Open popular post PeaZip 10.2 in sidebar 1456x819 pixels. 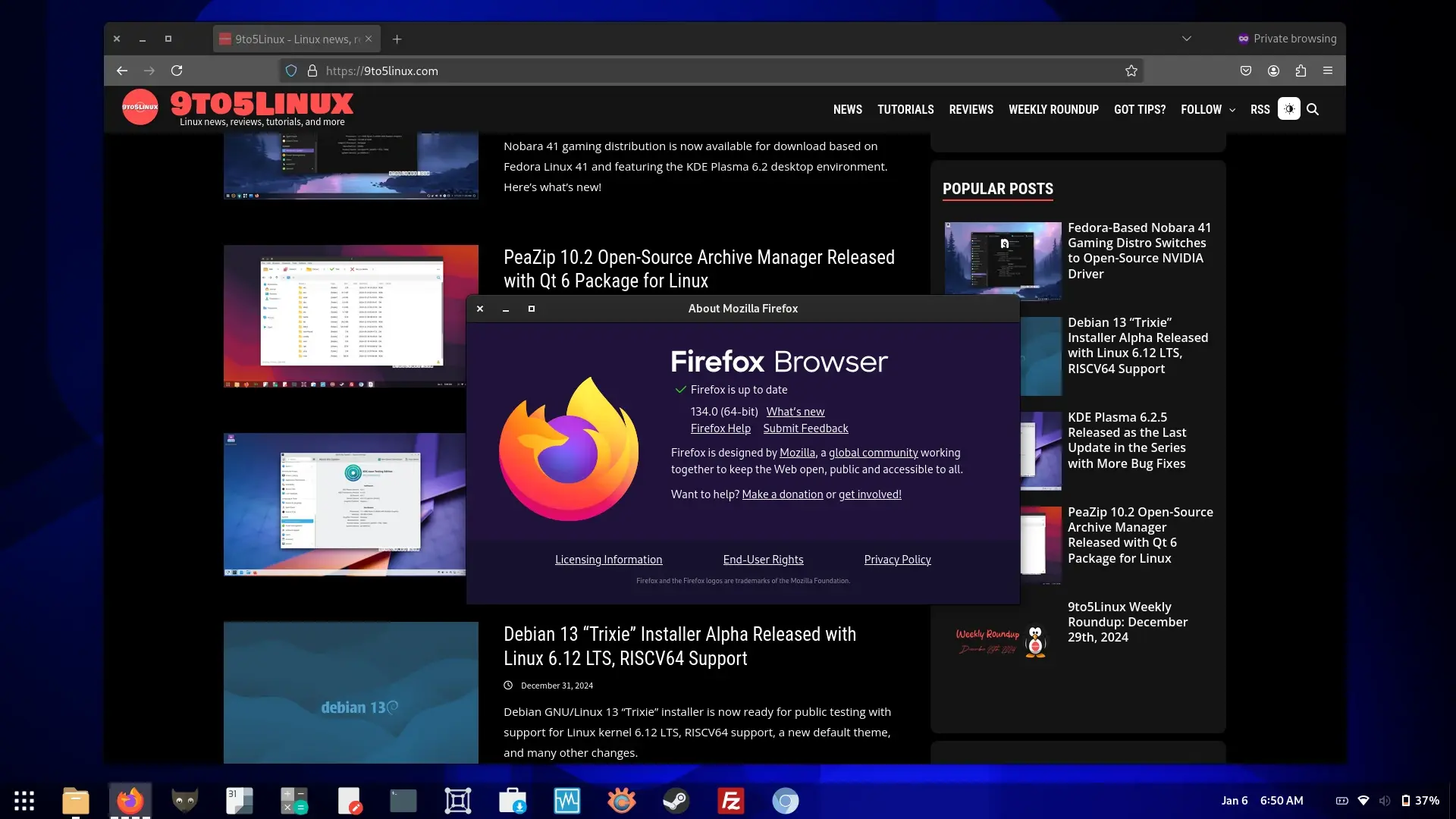tap(1140, 535)
